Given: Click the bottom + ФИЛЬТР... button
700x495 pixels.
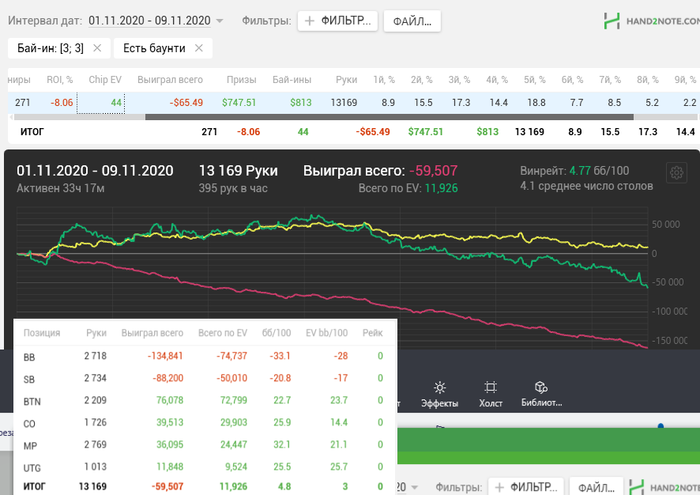Looking at the screenshot, I should (526, 487).
